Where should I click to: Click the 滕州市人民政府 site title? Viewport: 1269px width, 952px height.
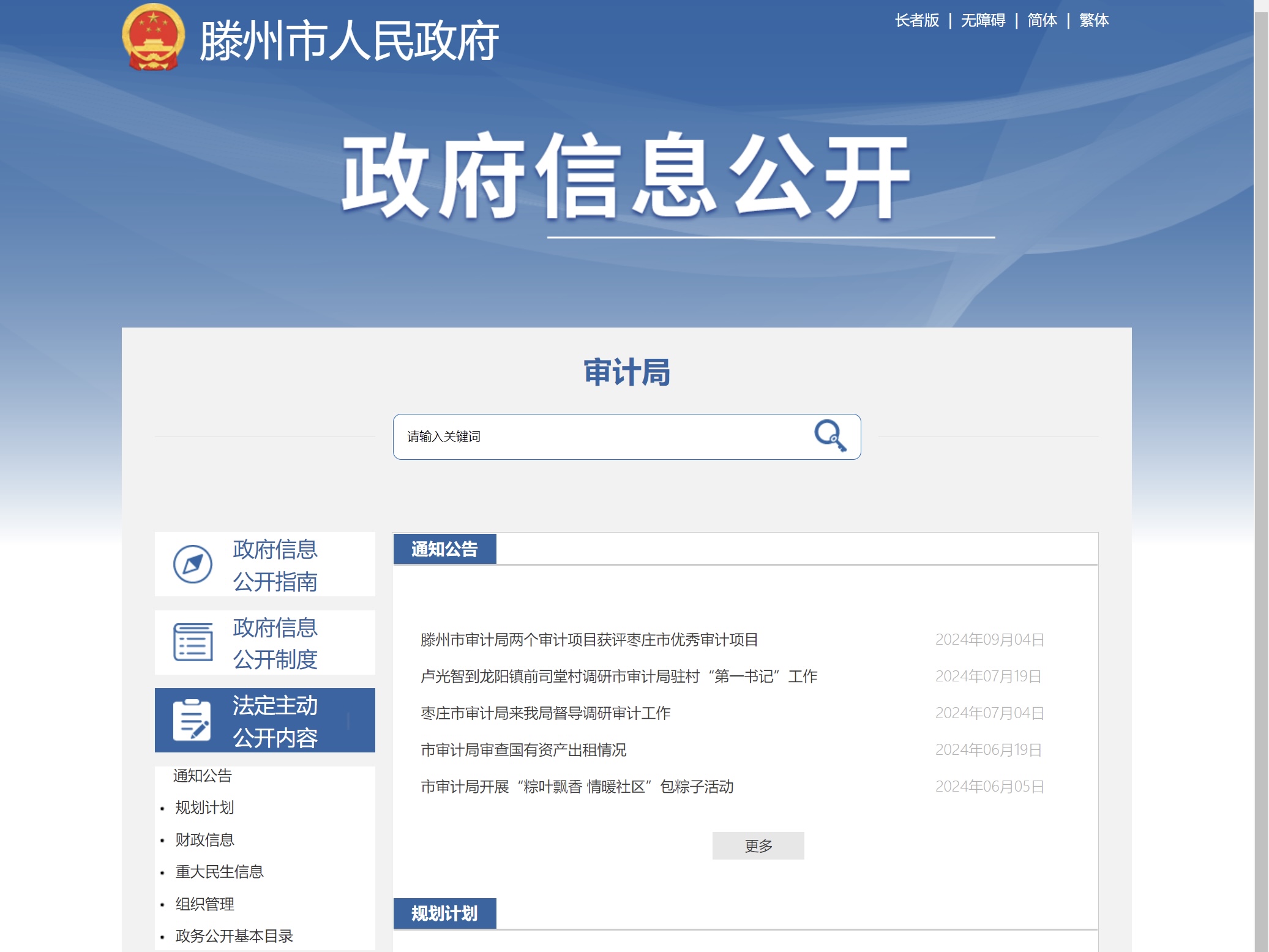pos(349,40)
